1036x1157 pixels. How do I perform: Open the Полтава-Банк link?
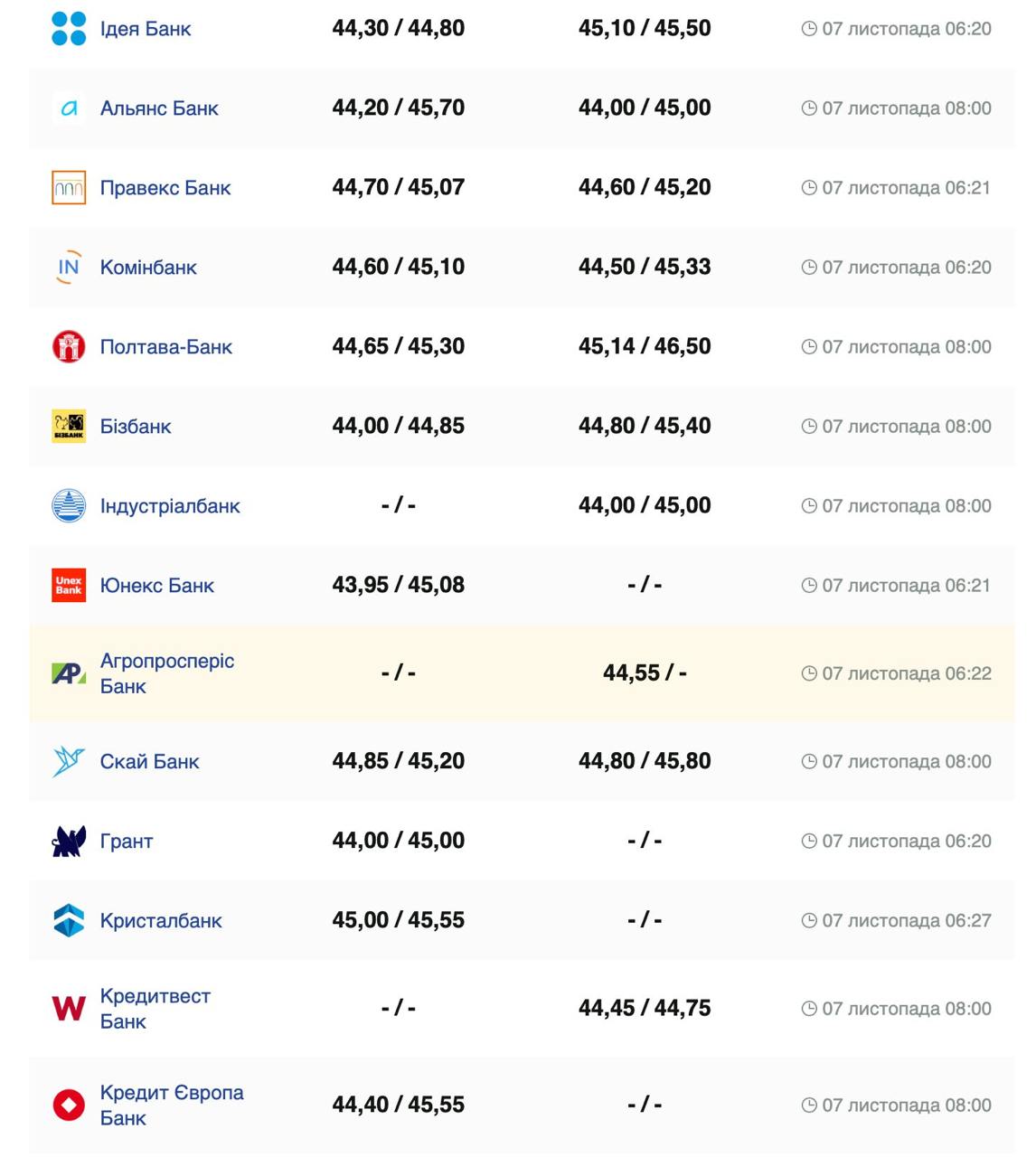coord(166,347)
